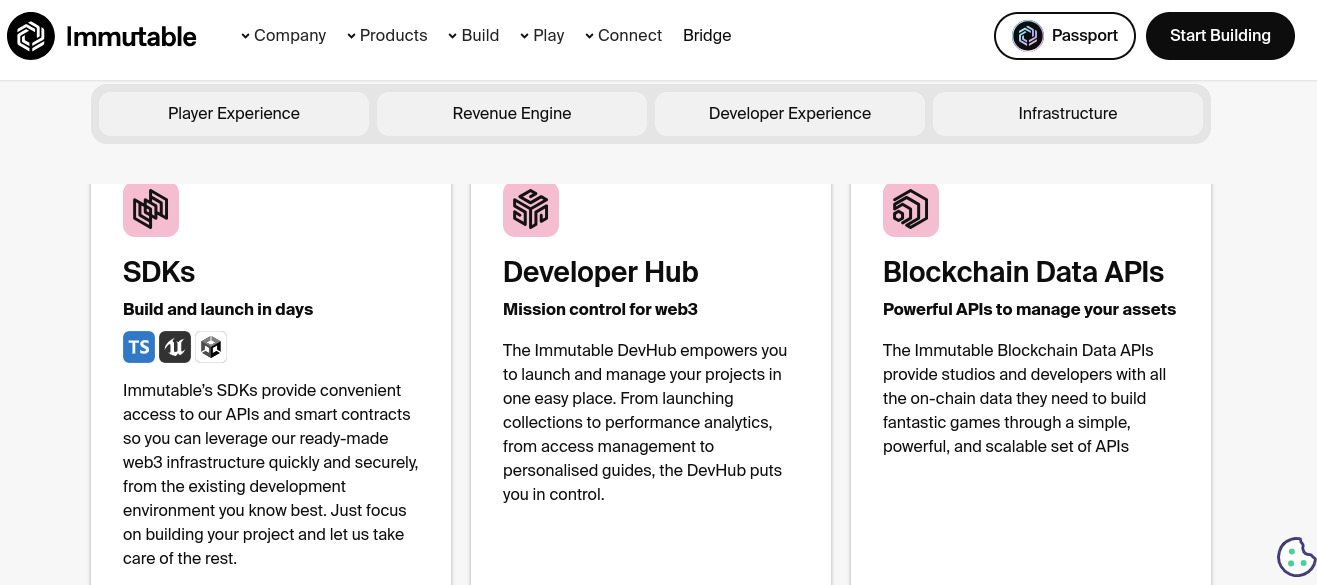This screenshot has height=585, width=1317.
Task: Select the Unity SDK badge
Action: (211, 347)
